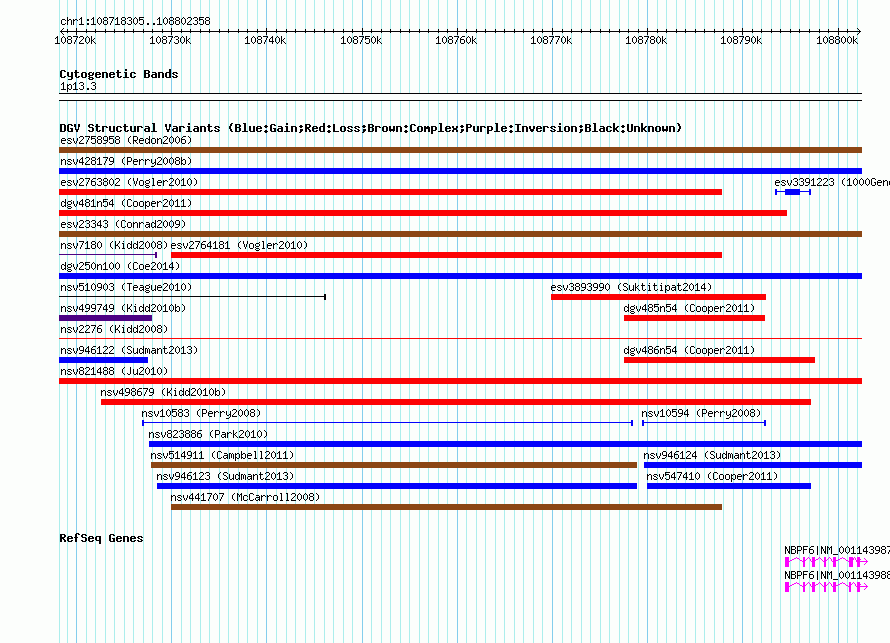The image size is (890, 643).
Task: Click the nsv498679 (Kidd2010b) label
Action: pos(163,392)
